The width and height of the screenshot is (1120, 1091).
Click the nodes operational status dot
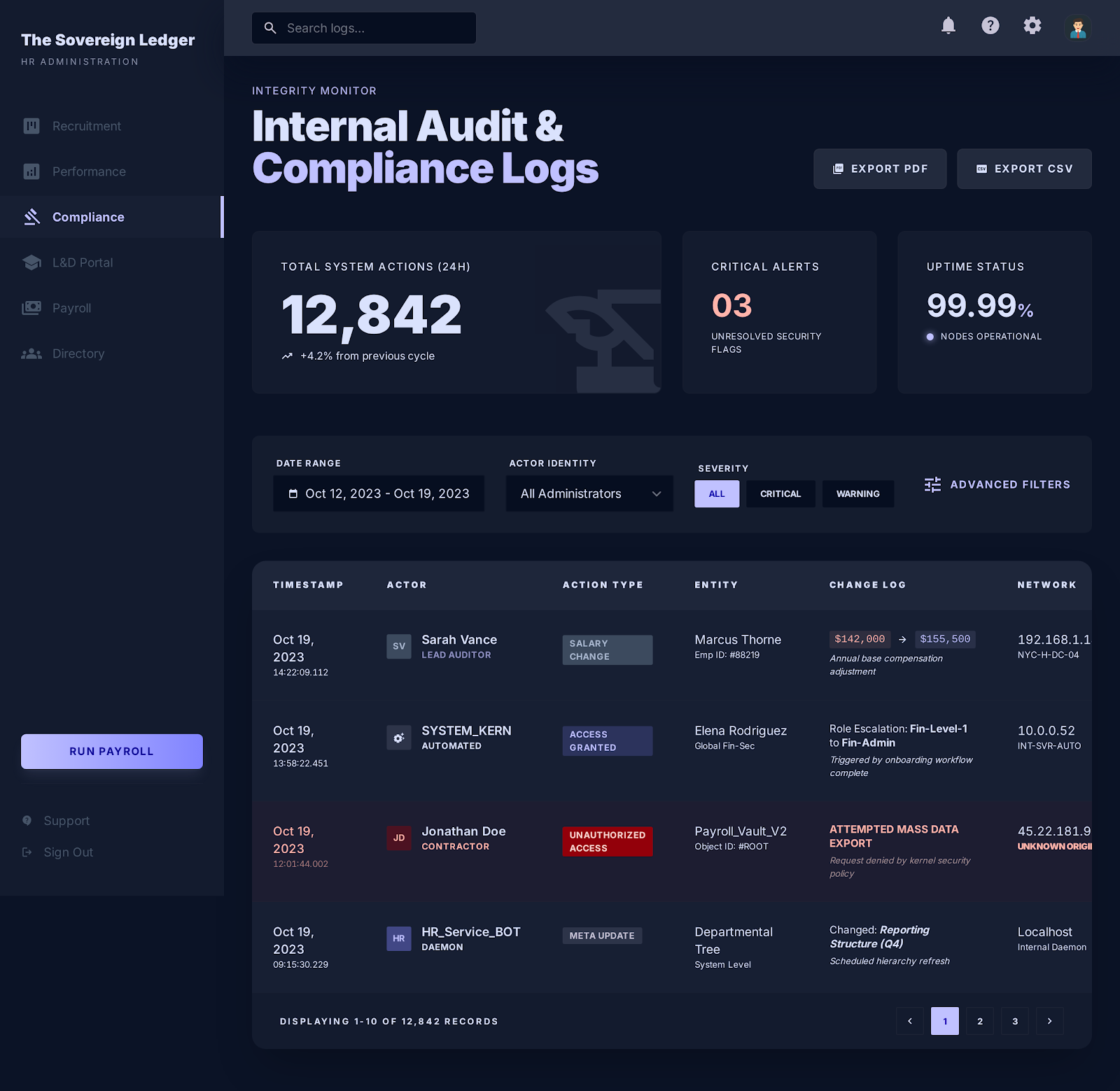(x=930, y=337)
